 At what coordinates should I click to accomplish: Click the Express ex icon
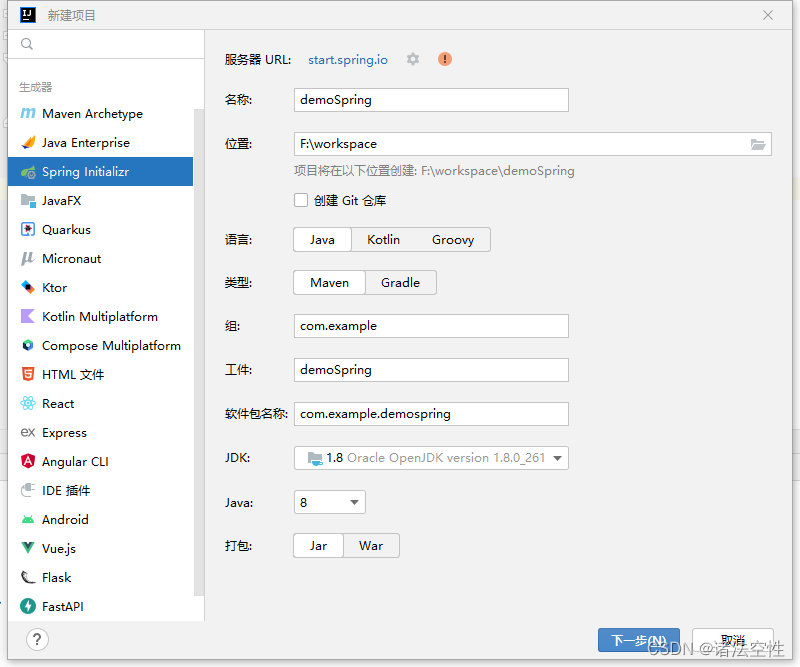click(x=28, y=432)
